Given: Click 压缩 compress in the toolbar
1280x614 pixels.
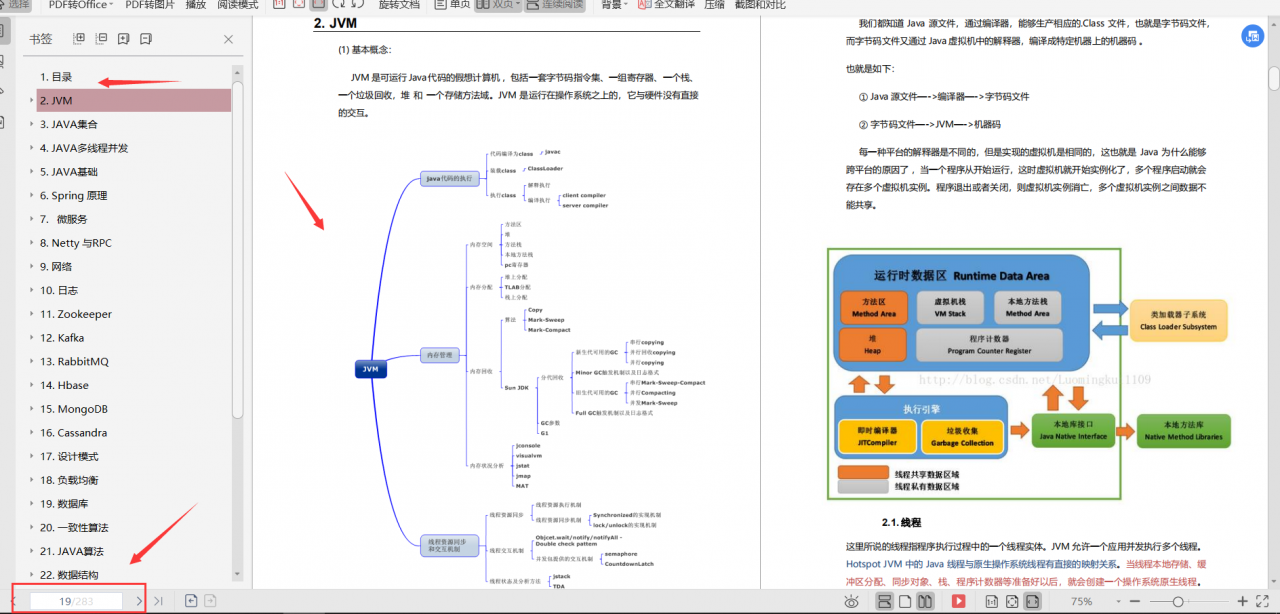Looking at the screenshot, I should pos(714,5).
